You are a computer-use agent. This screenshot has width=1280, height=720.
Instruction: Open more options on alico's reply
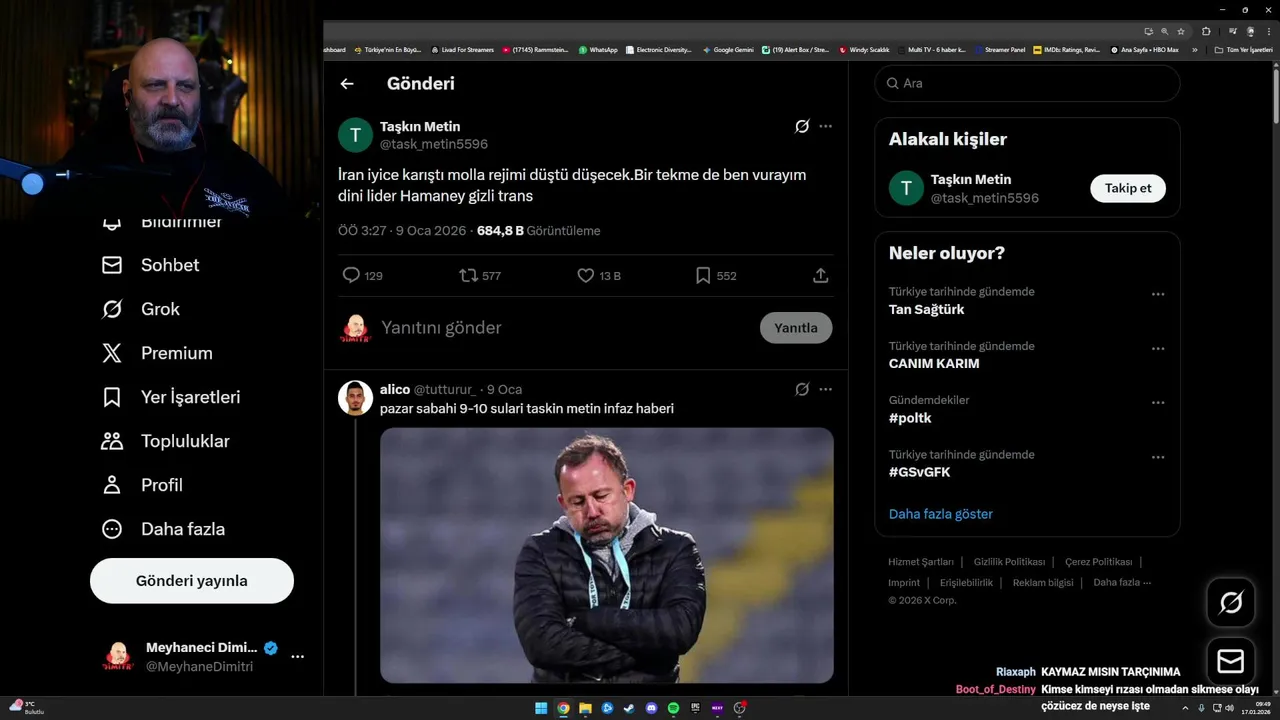(825, 389)
